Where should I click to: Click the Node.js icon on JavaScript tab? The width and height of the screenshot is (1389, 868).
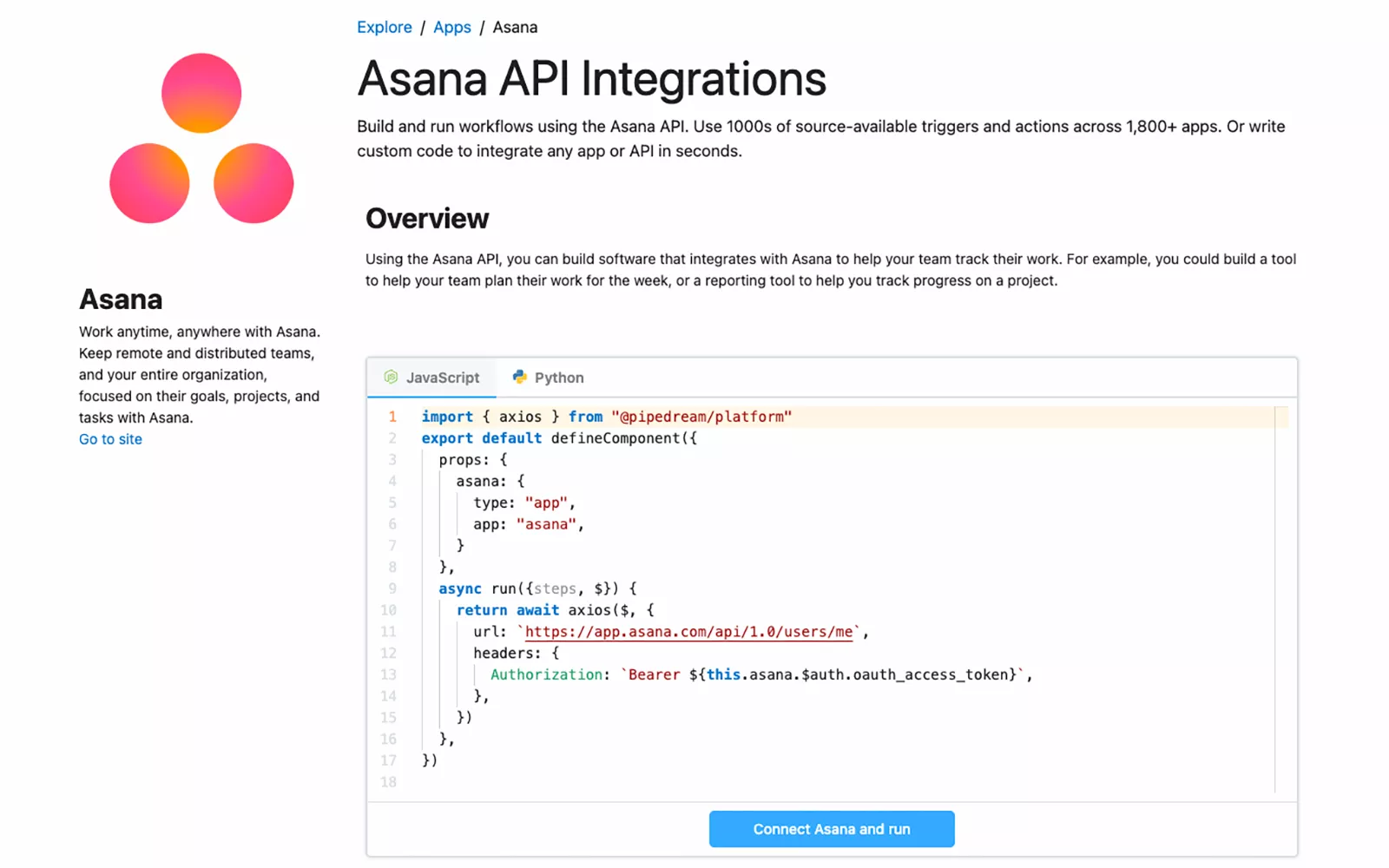391,377
